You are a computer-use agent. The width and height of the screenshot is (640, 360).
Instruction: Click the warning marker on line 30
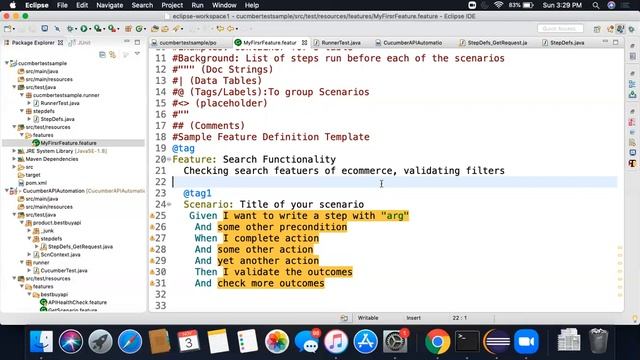[152, 272]
